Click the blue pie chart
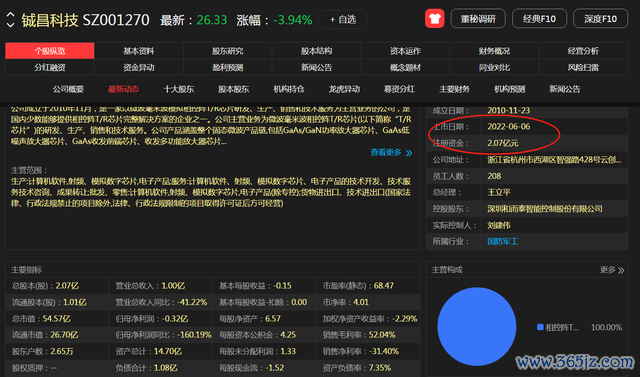This screenshot has width=640, height=377. (x=477, y=326)
